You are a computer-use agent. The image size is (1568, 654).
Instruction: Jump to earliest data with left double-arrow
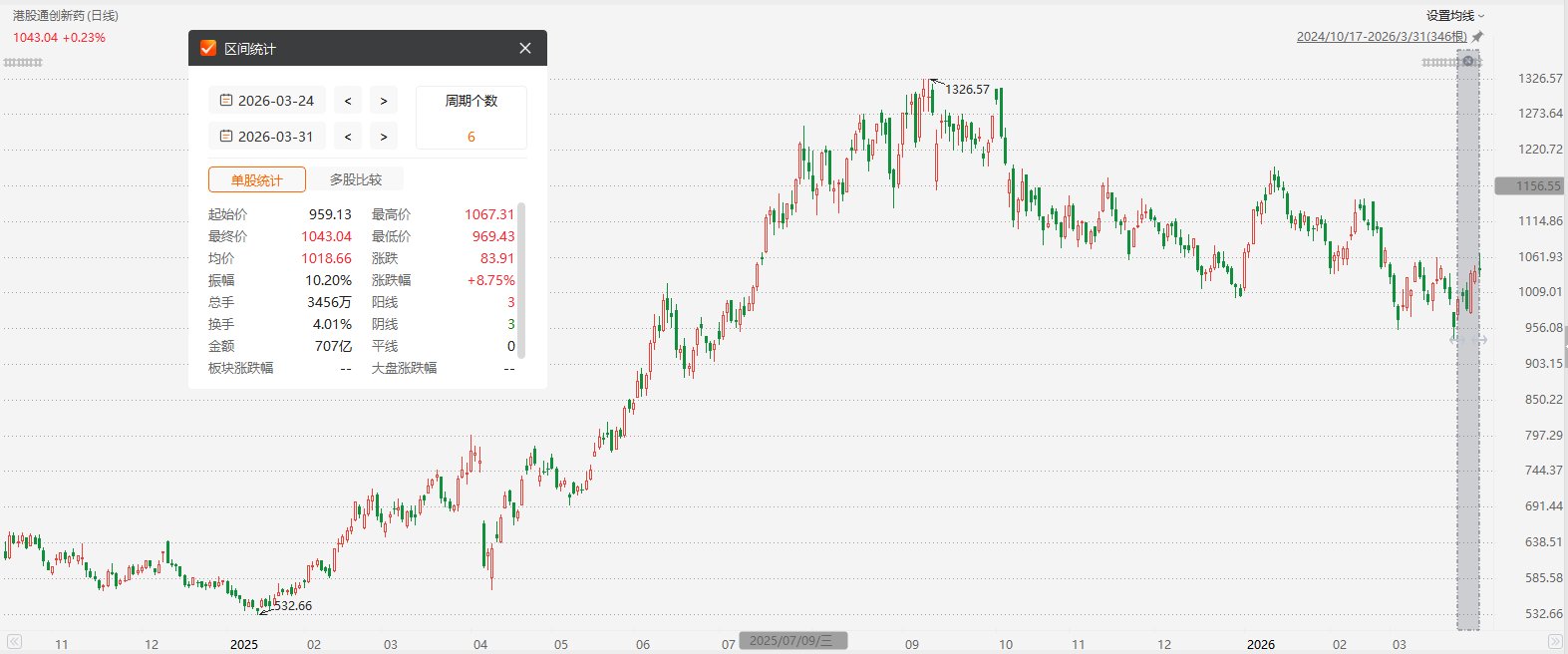15,641
